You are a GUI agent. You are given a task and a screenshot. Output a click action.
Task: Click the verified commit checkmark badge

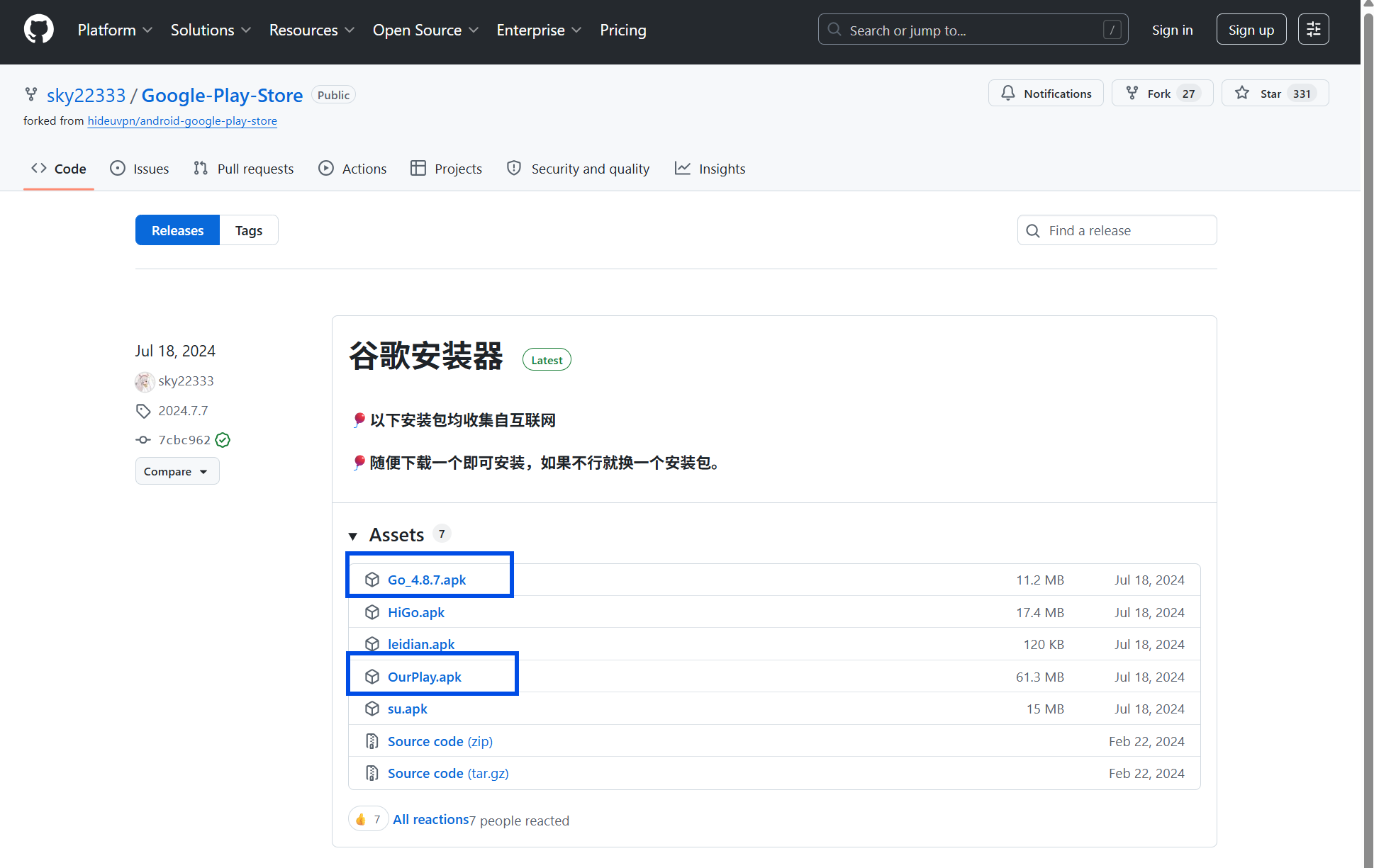pos(223,440)
